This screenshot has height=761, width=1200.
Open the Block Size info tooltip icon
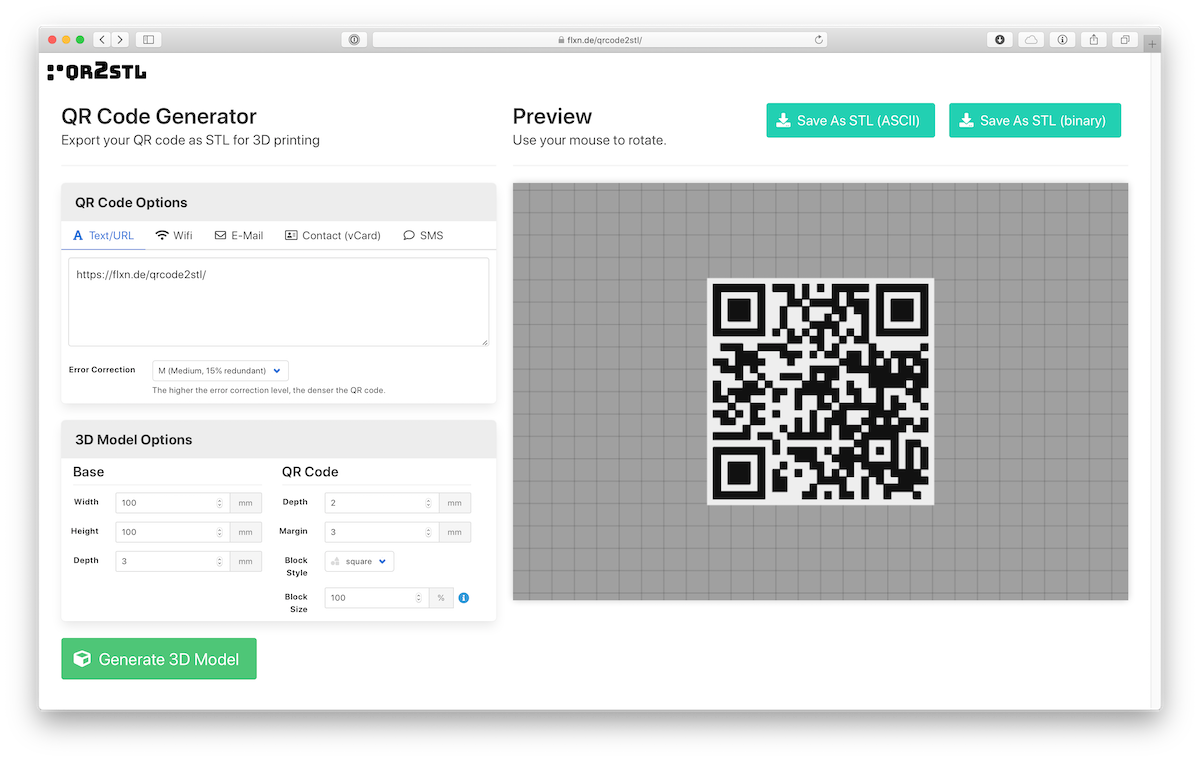coord(463,597)
